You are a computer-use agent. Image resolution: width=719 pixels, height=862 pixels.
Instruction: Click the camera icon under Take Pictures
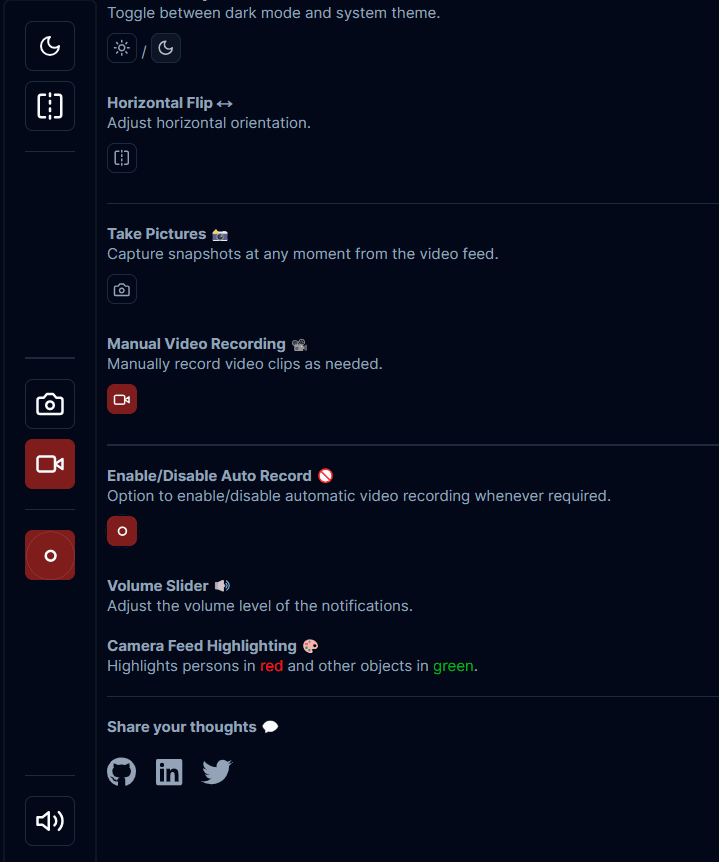click(122, 290)
